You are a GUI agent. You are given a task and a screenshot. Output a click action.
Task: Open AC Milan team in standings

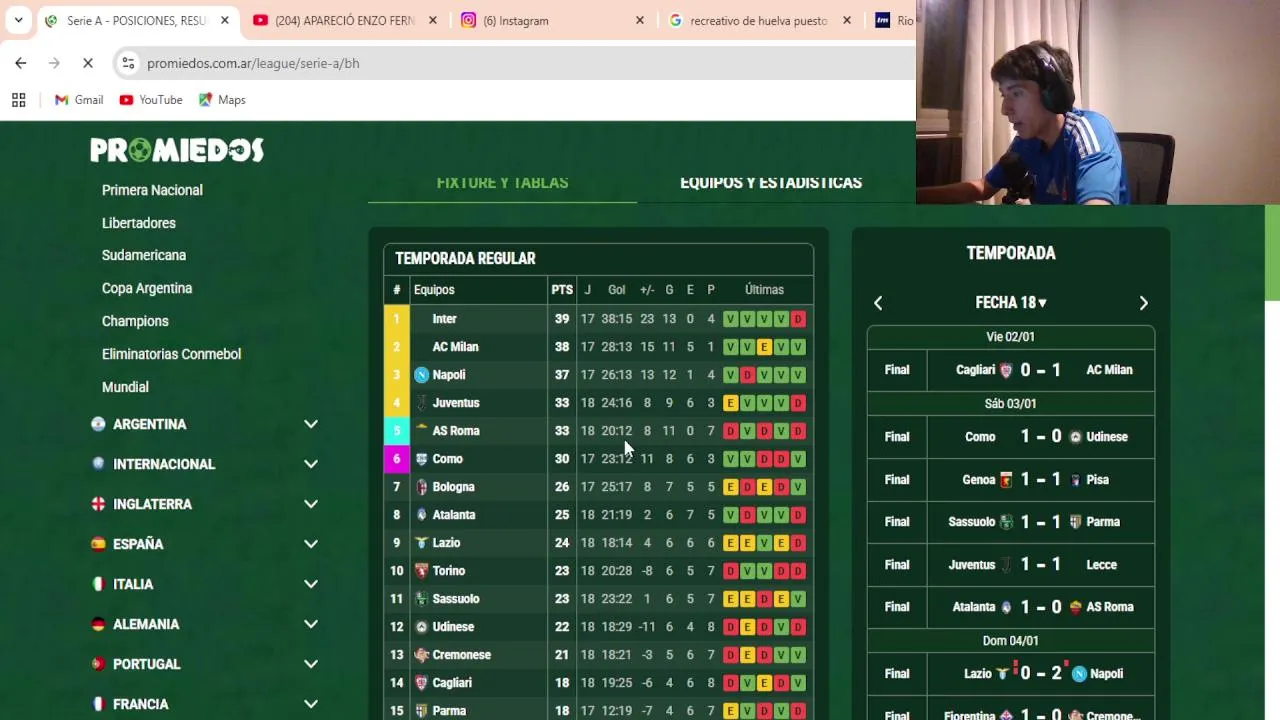tap(455, 347)
